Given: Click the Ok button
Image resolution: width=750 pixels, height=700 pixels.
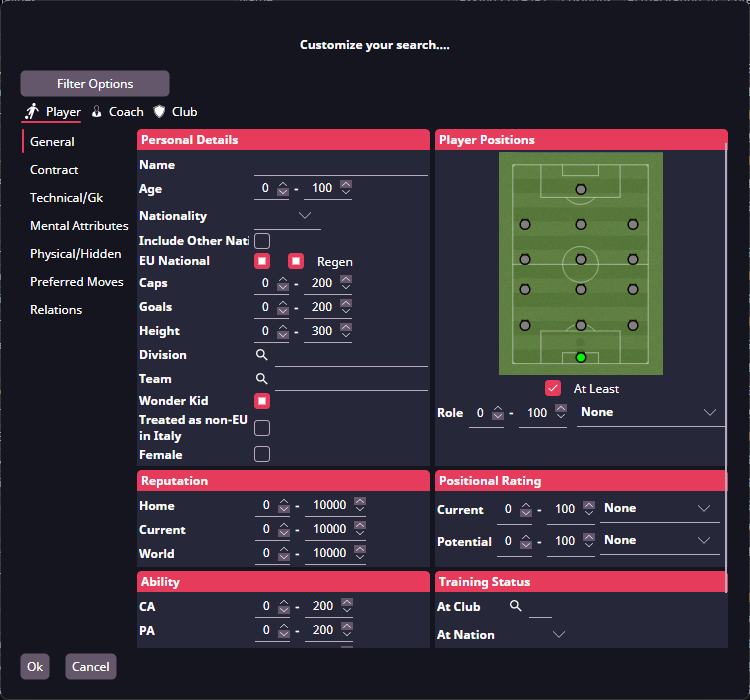Looking at the screenshot, I should (35, 667).
